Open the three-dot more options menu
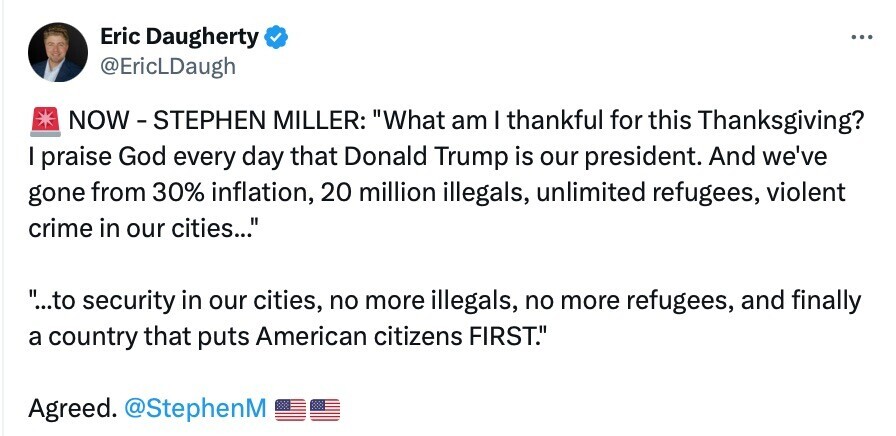The width and height of the screenshot is (896, 436). tap(860, 38)
